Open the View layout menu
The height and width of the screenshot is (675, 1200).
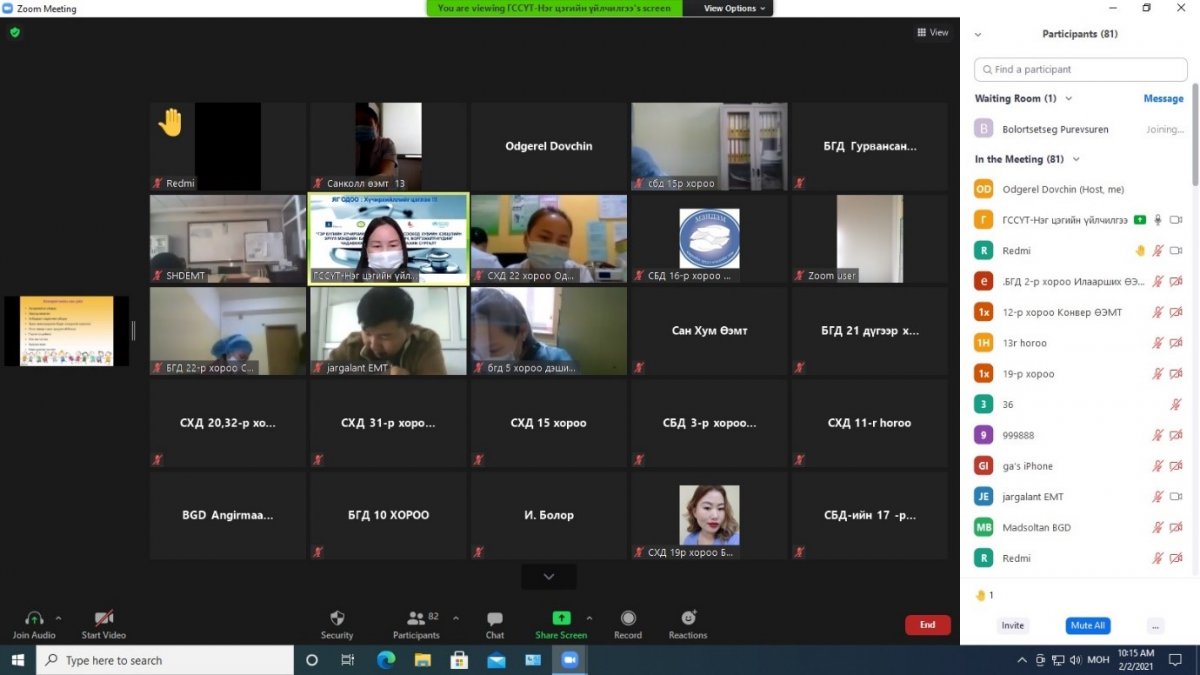coord(932,33)
